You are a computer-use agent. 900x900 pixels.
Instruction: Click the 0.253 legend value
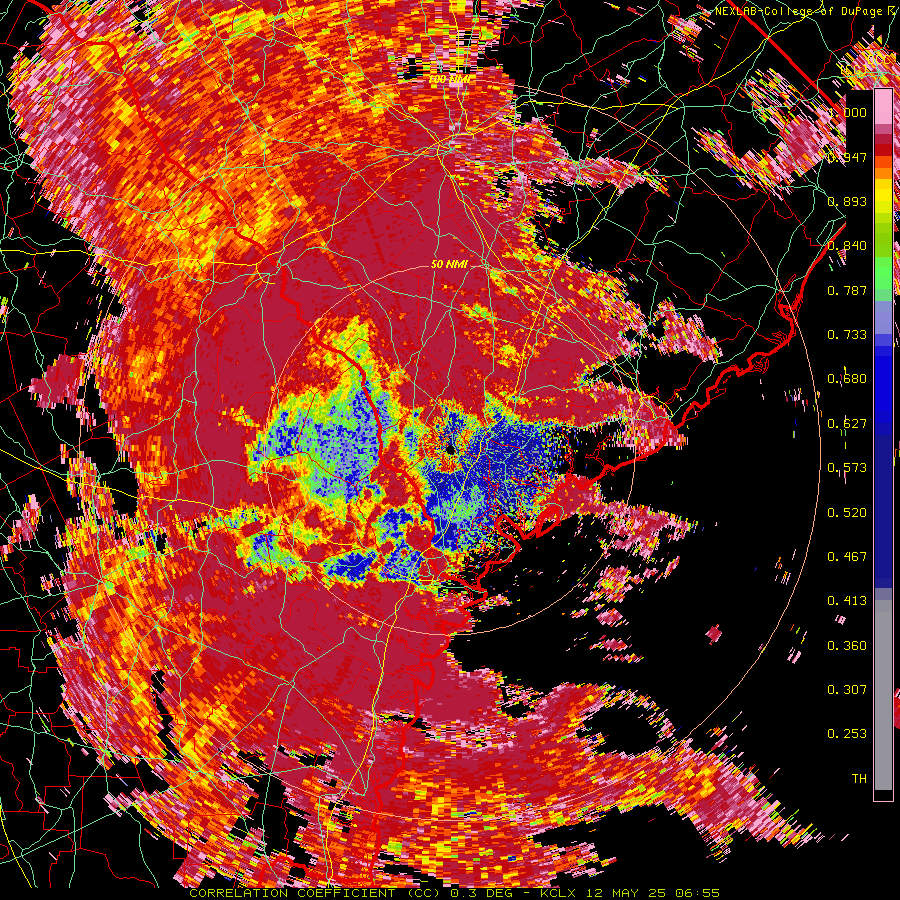(847, 734)
